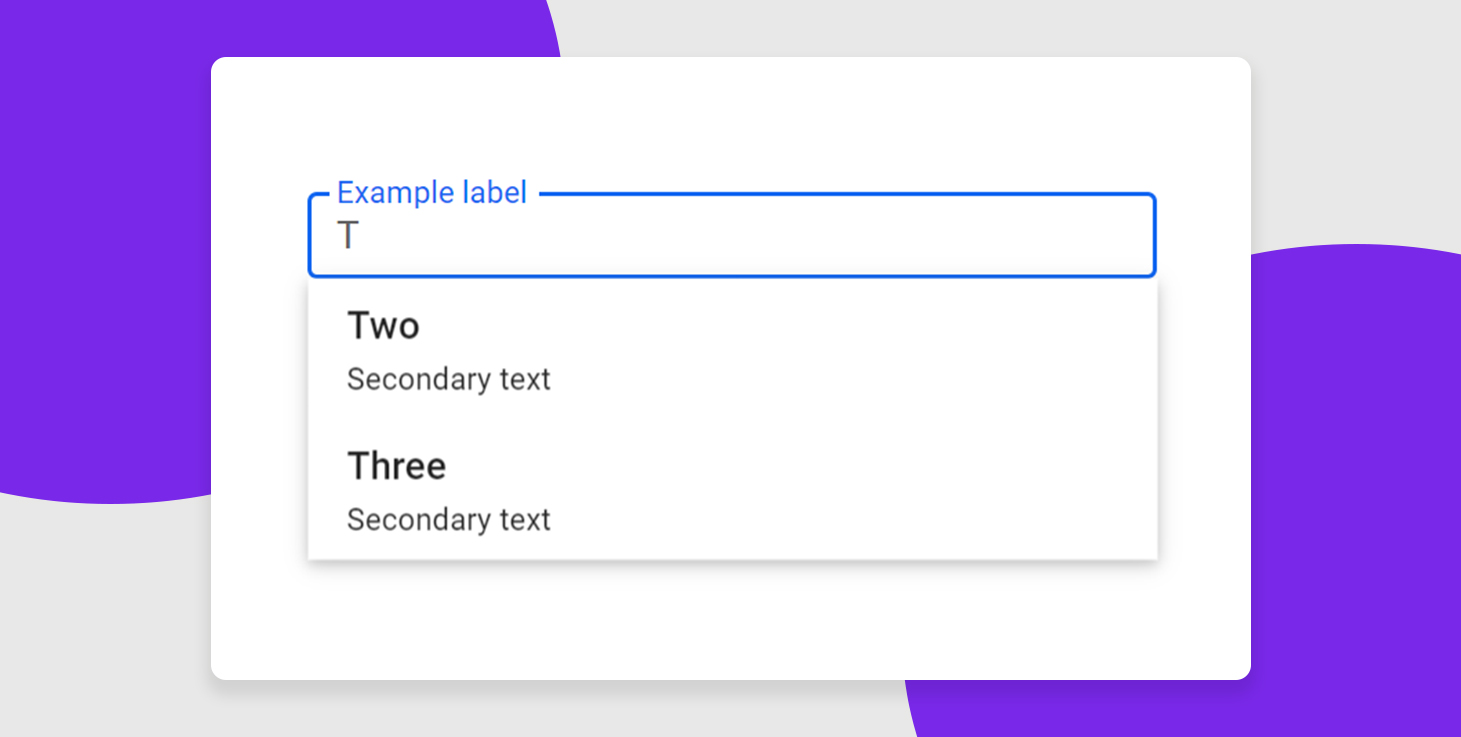The height and width of the screenshot is (737, 1461).
Task: Click blank right area of the Three row
Action: [x=950, y=490]
